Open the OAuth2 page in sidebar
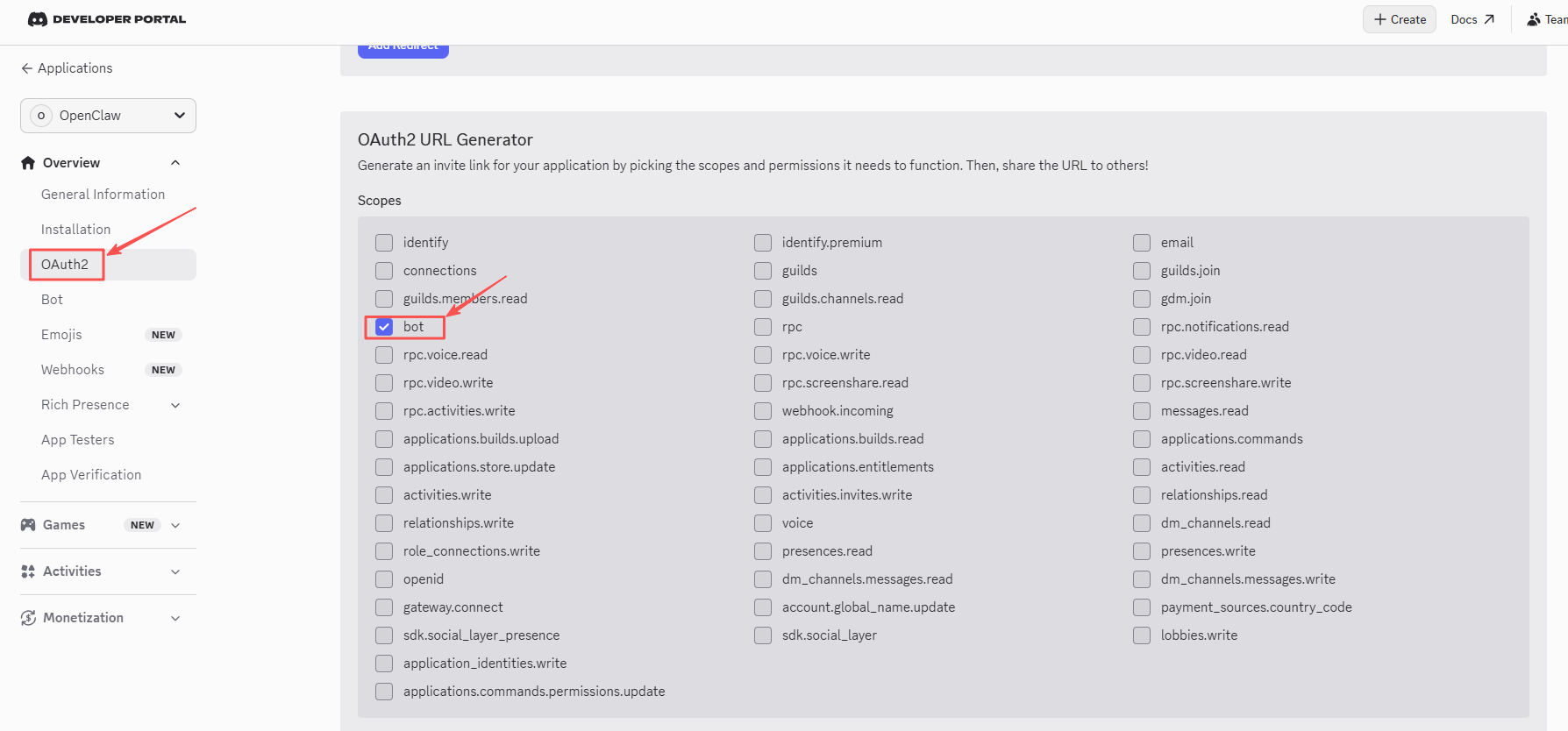The image size is (1568, 731). point(65,265)
